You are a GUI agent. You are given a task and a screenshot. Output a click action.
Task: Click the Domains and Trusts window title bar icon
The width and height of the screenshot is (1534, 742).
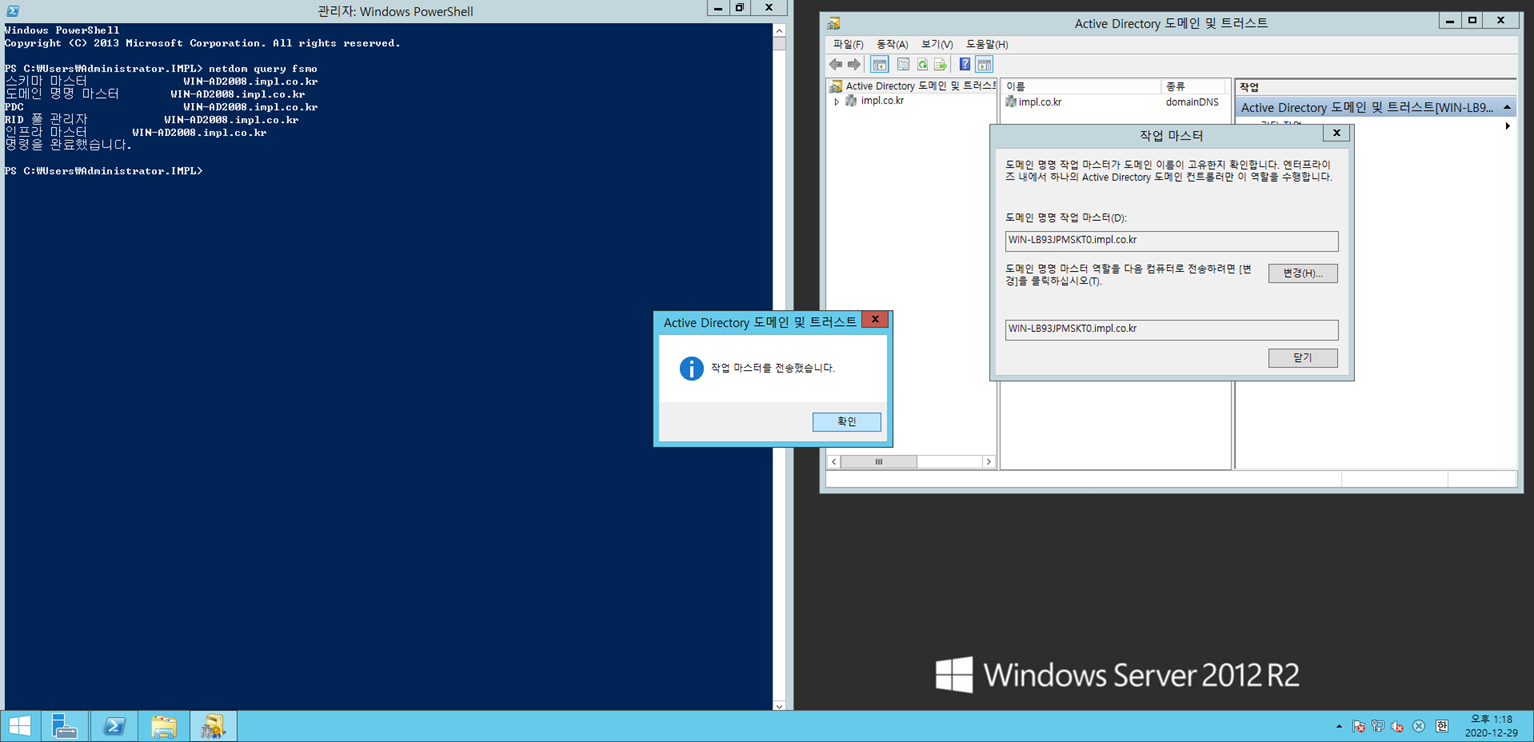[x=834, y=23]
